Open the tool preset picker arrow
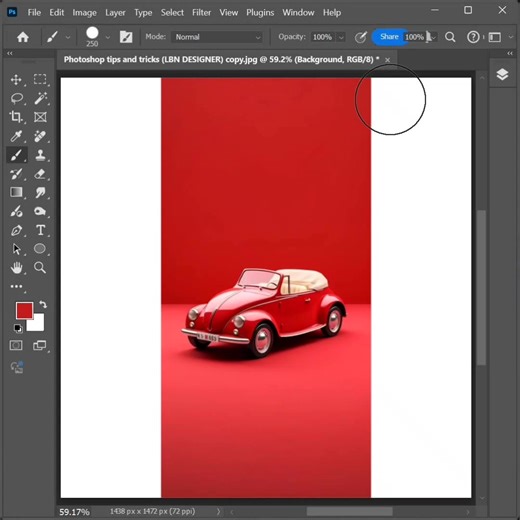The height and width of the screenshot is (520, 520). coord(68,37)
